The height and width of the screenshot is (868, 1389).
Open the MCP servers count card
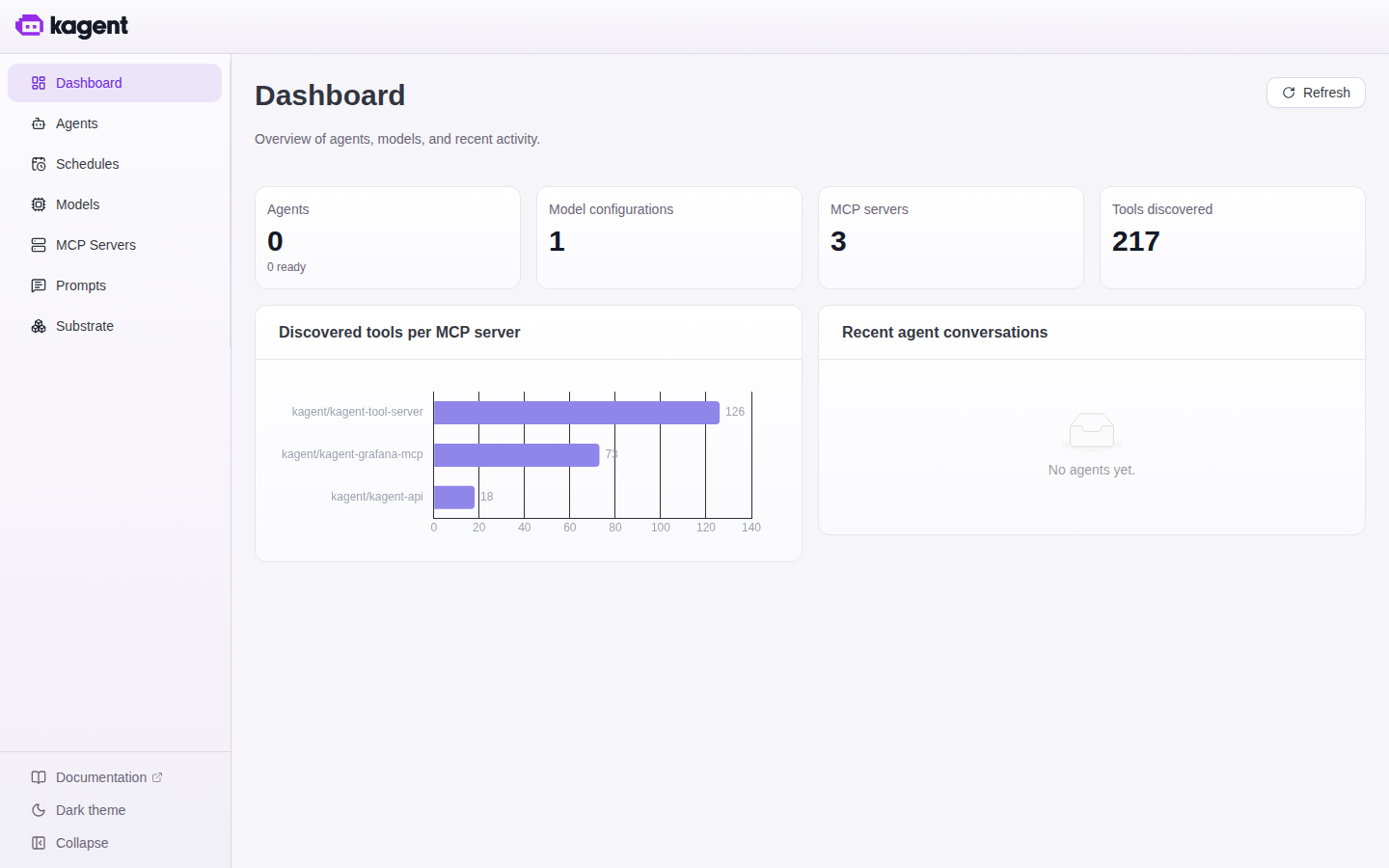click(x=951, y=237)
